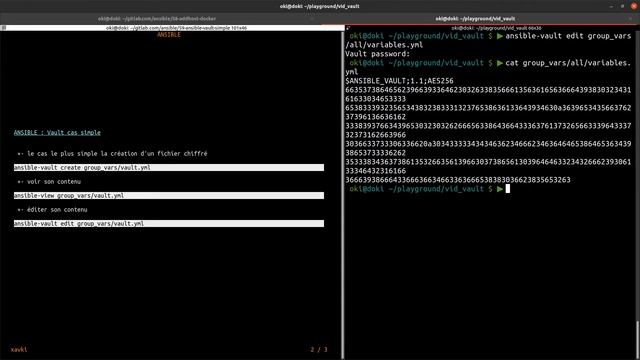
Task: Click the cipher line starting 6538333932
Action: 488,108
